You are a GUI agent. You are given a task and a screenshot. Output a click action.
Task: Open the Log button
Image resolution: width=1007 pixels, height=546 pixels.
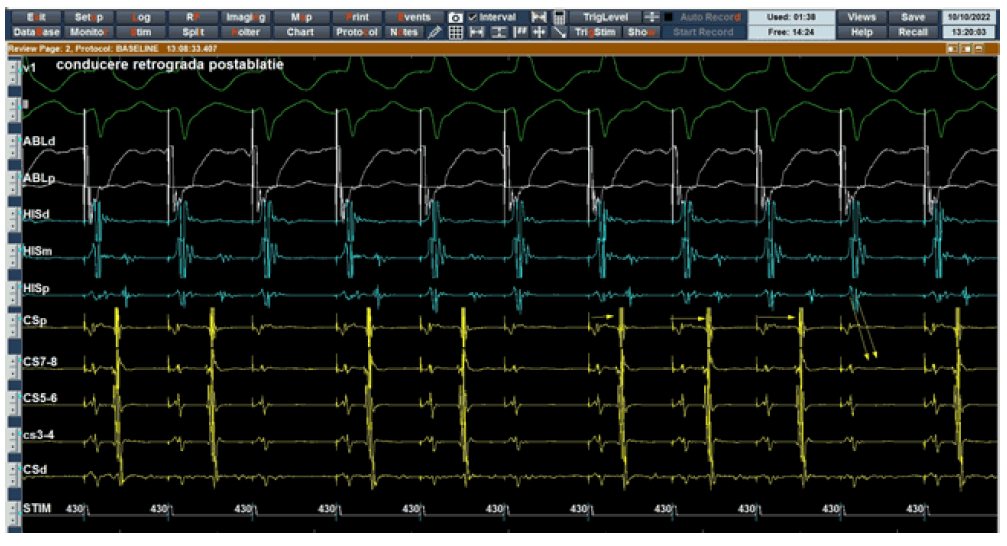coord(141,17)
